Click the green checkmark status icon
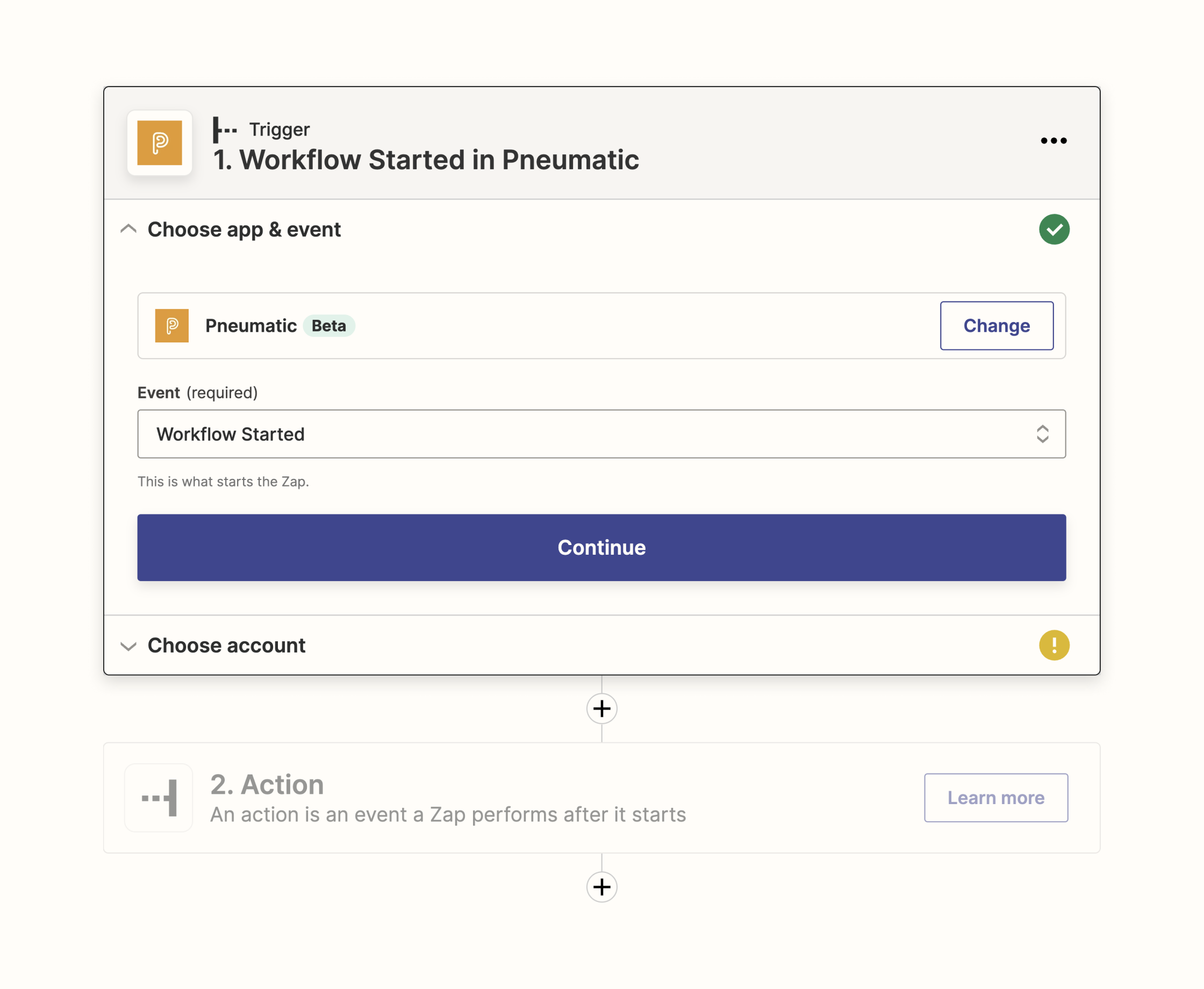1204x989 pixels. (x=1053, y=228)
